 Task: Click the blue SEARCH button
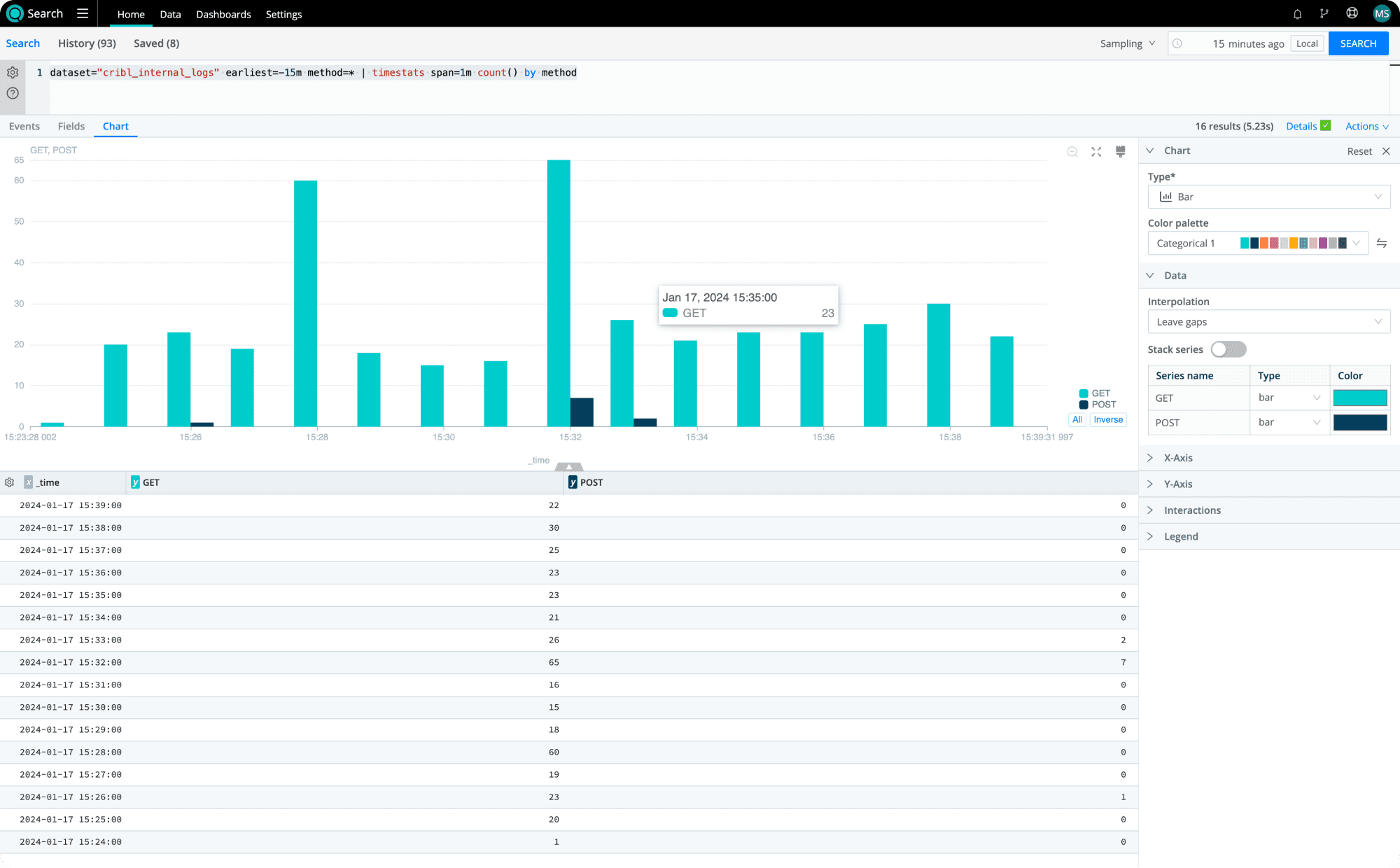coord(1358,43)
